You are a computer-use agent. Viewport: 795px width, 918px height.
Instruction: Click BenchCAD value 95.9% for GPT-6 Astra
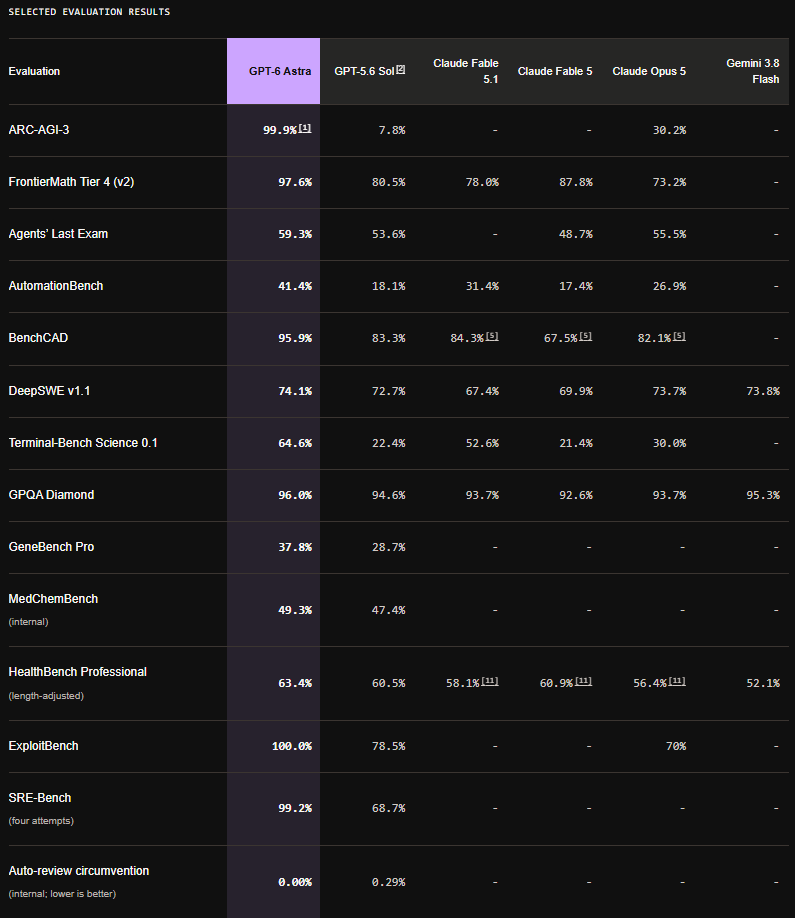(x=295, y=338)
